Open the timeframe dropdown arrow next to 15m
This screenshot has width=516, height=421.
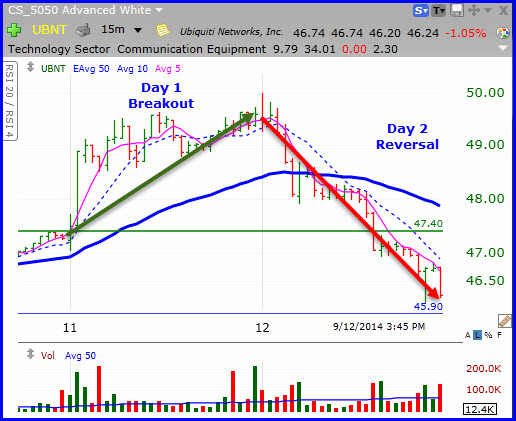click(138, 30)
